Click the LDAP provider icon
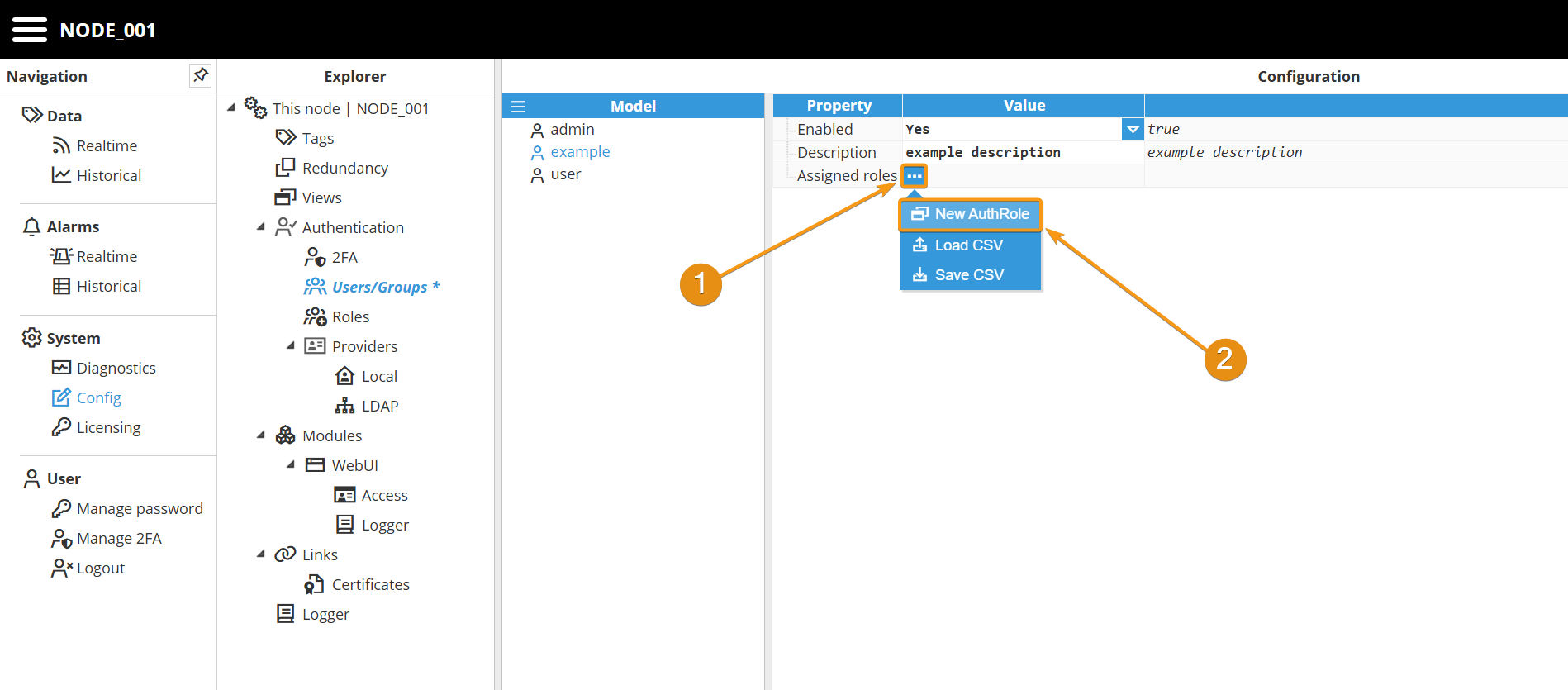The width and height of the screenshot is (1568, 690). pos(344,406)
